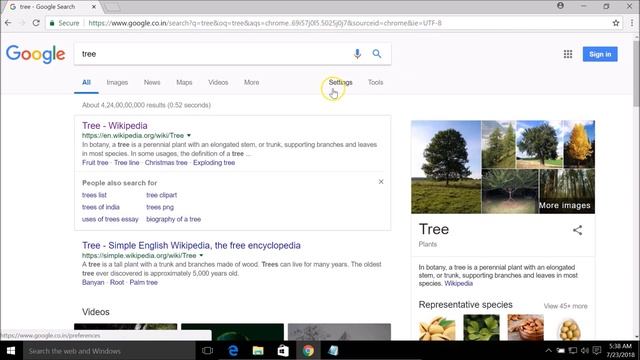Open the Windows Store taskbar icon
The height and width of the screenshot is (360, 640).
click(283, 351)
